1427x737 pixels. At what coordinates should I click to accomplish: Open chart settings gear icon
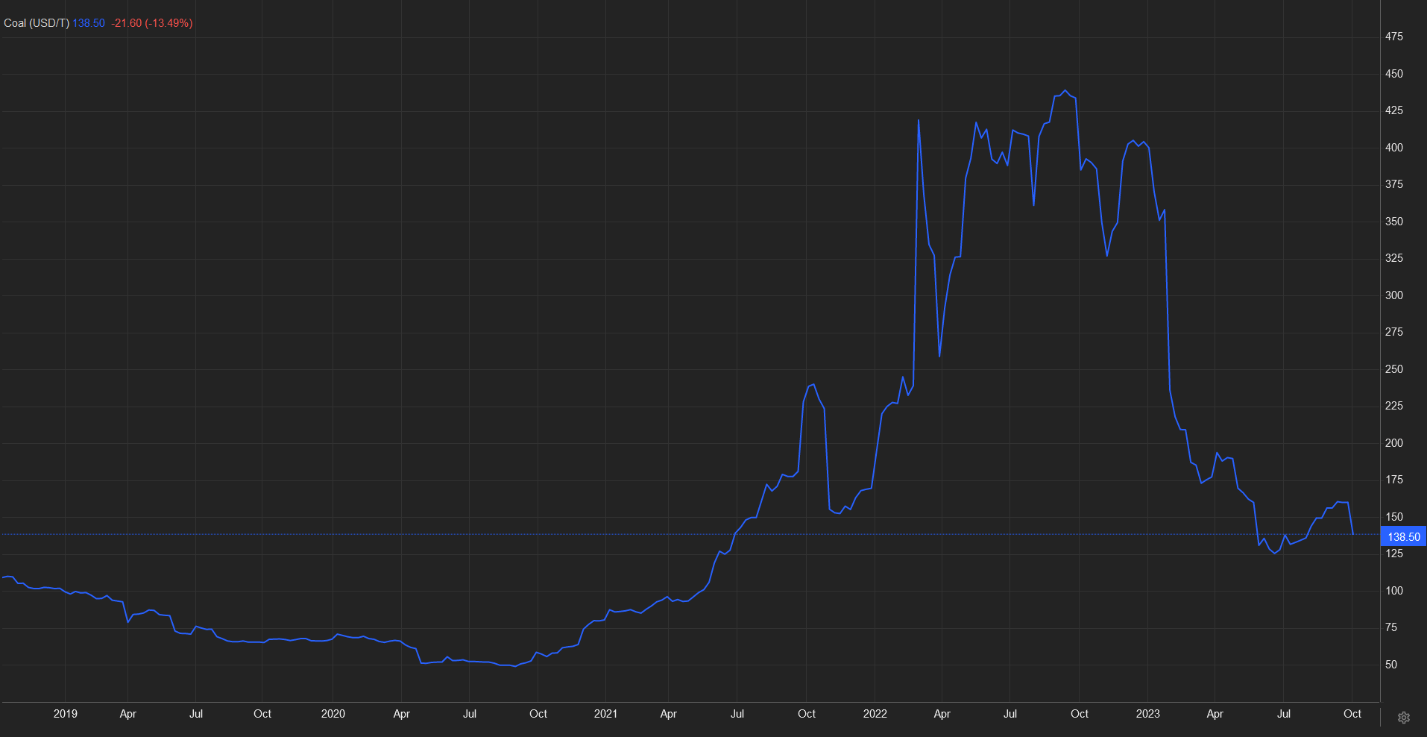click(x=1403, y=717)
